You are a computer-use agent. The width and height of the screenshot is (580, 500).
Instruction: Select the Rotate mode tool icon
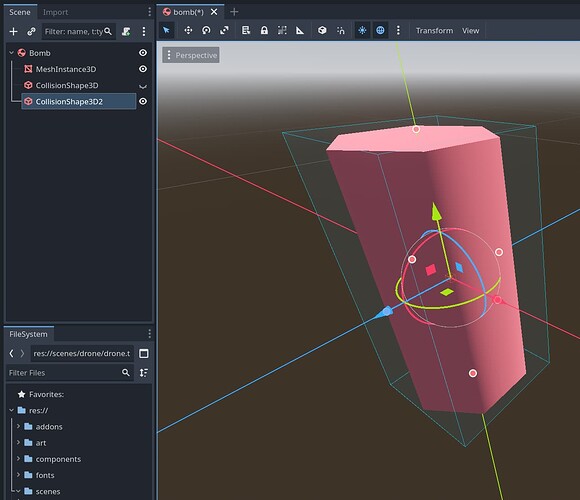pyautogui.click(x=206, y=30)
